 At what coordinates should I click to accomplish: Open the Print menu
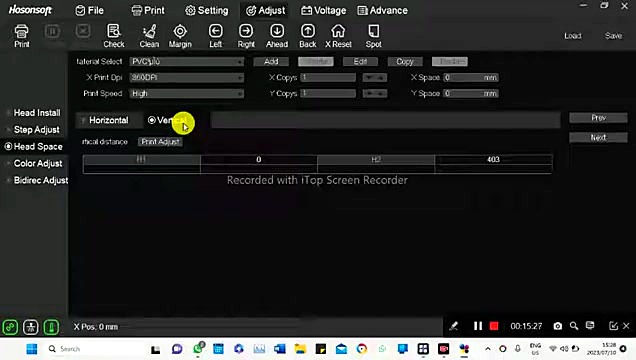[148, 11]
